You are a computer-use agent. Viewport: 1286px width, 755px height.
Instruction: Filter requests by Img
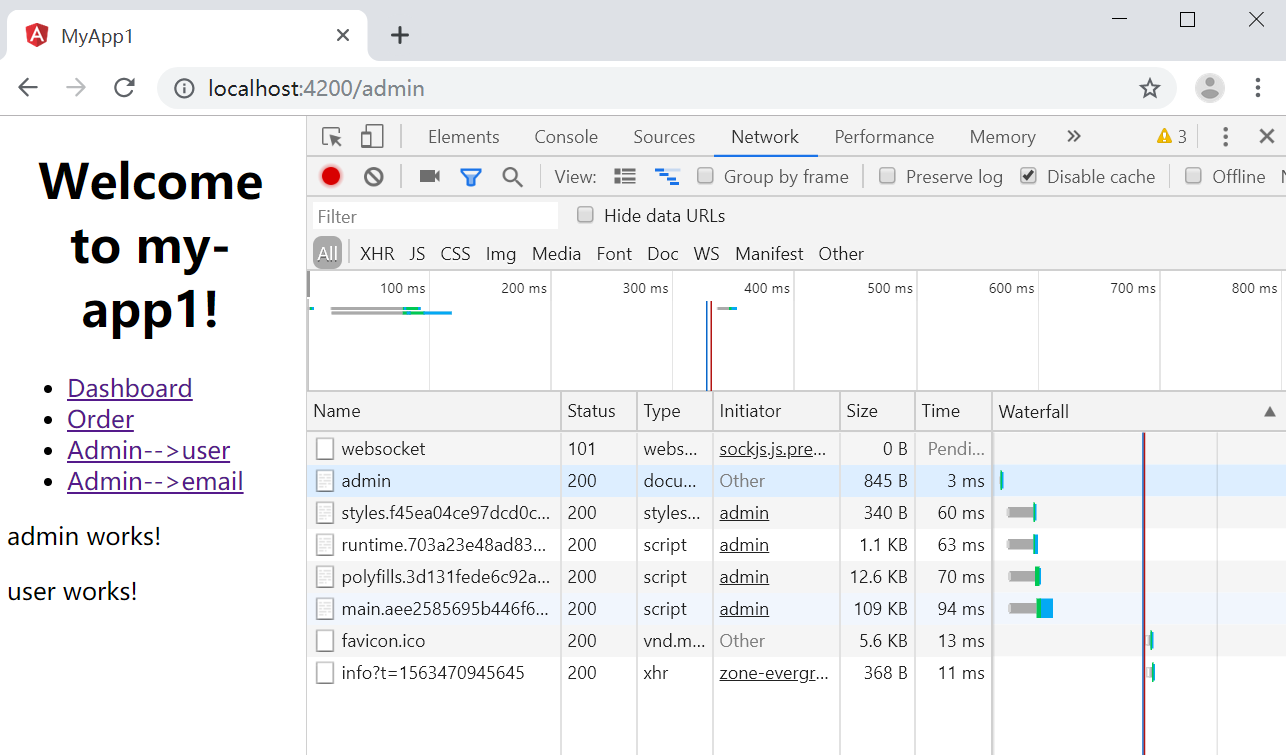501,254
